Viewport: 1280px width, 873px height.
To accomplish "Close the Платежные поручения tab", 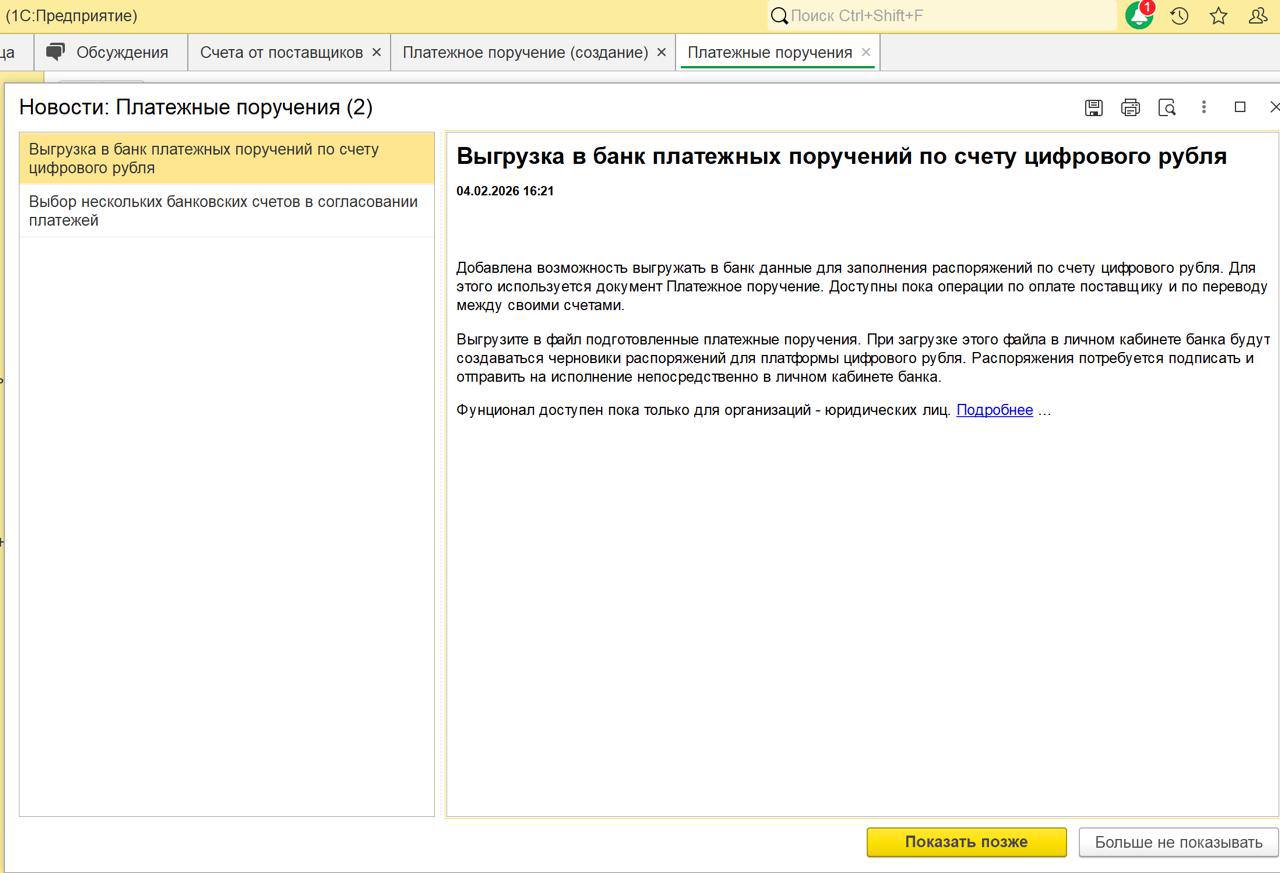I will pyautogui.click(x=866, y=52).
